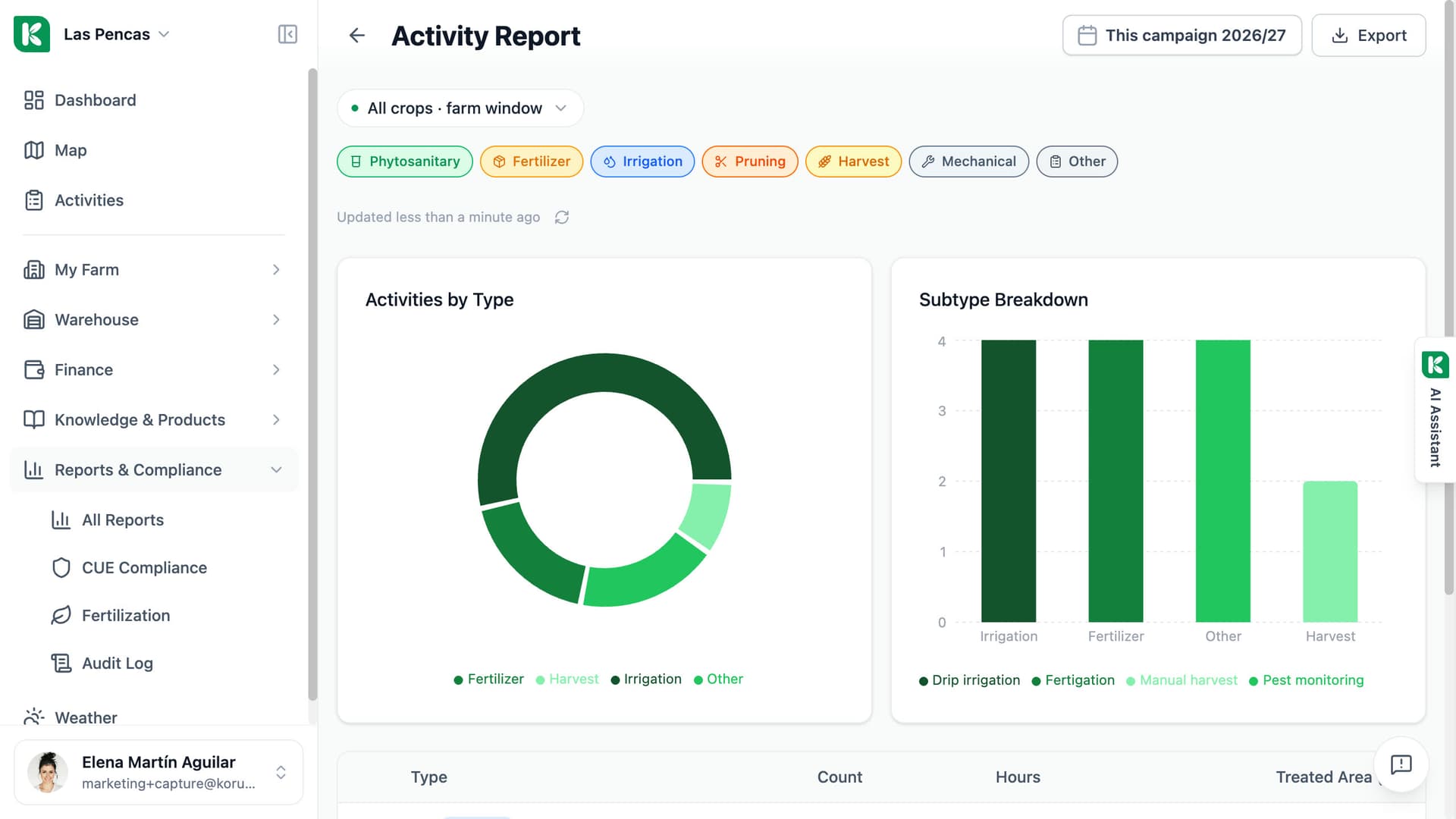Click the sidebar vertical scrollbar

click(x=312, y=384)
